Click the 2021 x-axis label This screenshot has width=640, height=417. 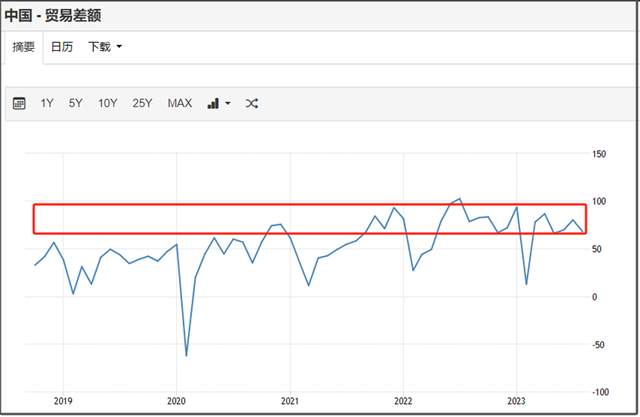(x=289, y=399)
